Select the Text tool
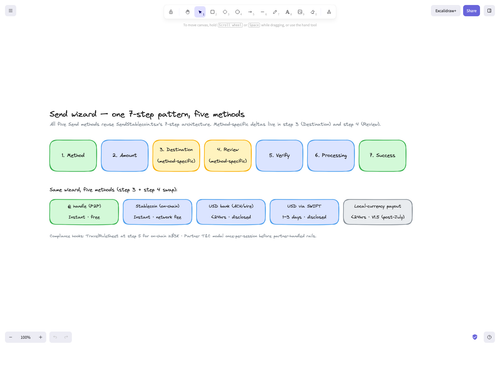This screenshot has width=500, height=375. pos(288,12)
